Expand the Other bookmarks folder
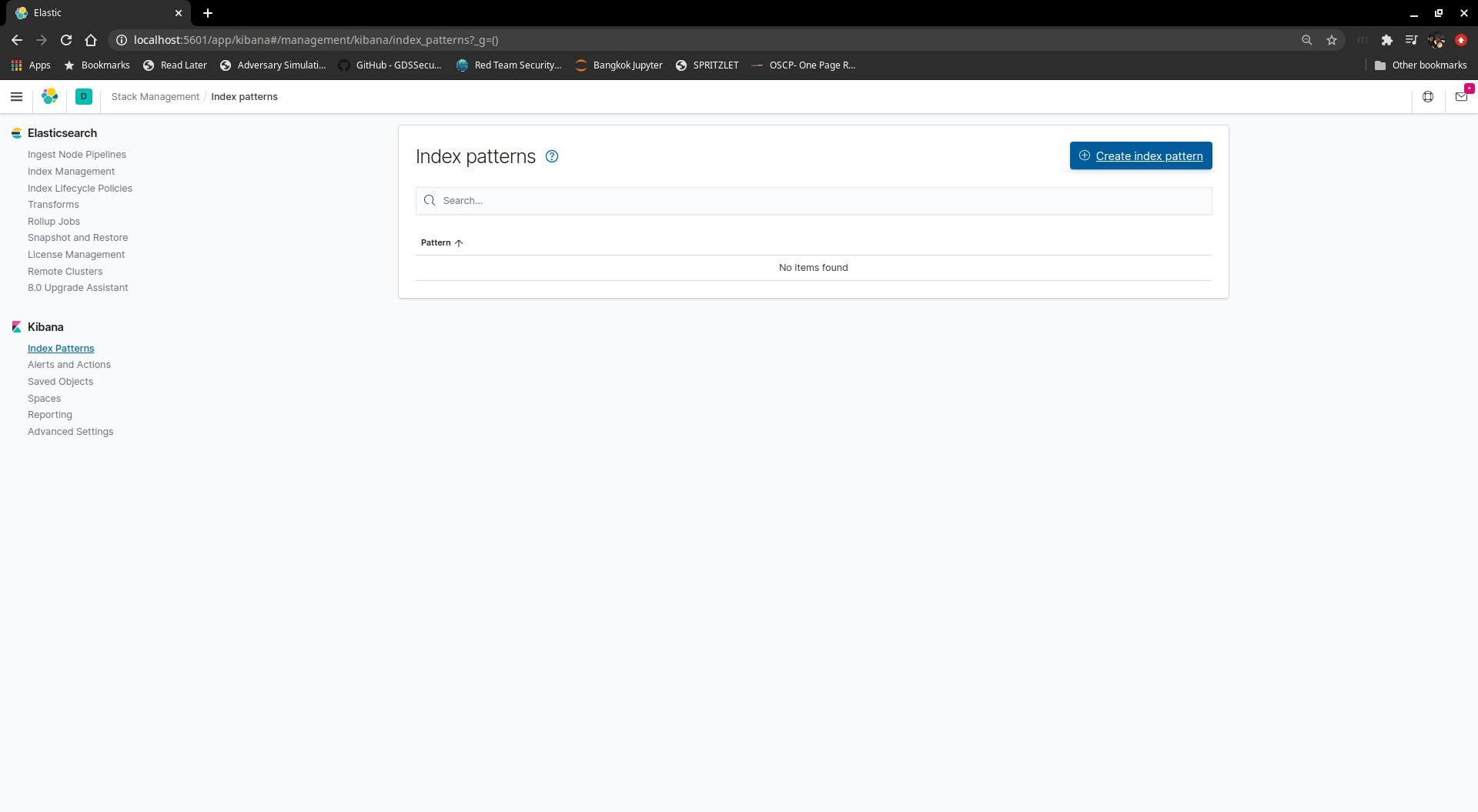Screen dimensions: 1478x812 click(1420, 65)
